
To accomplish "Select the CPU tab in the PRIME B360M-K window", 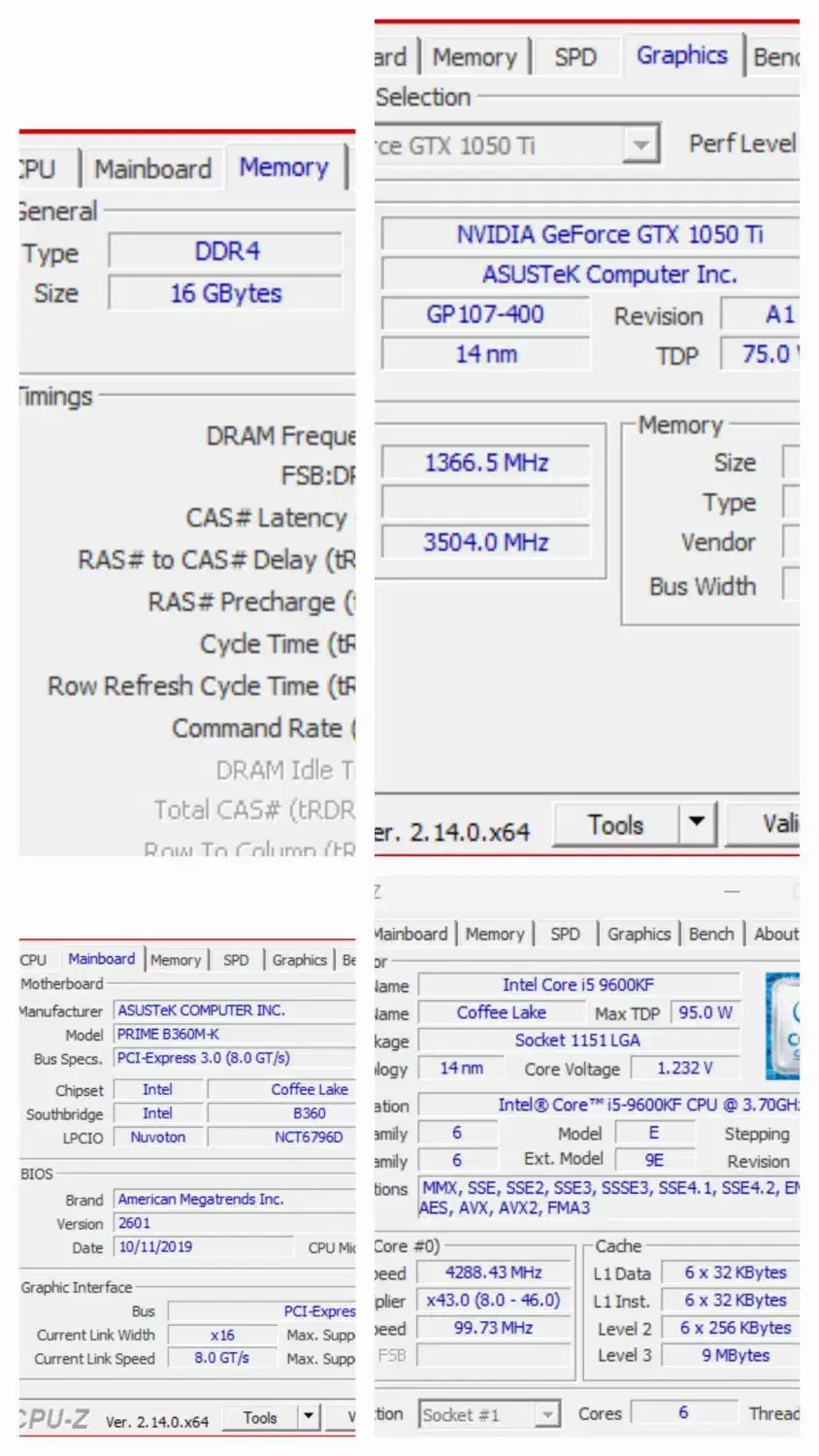I will 33,959.
